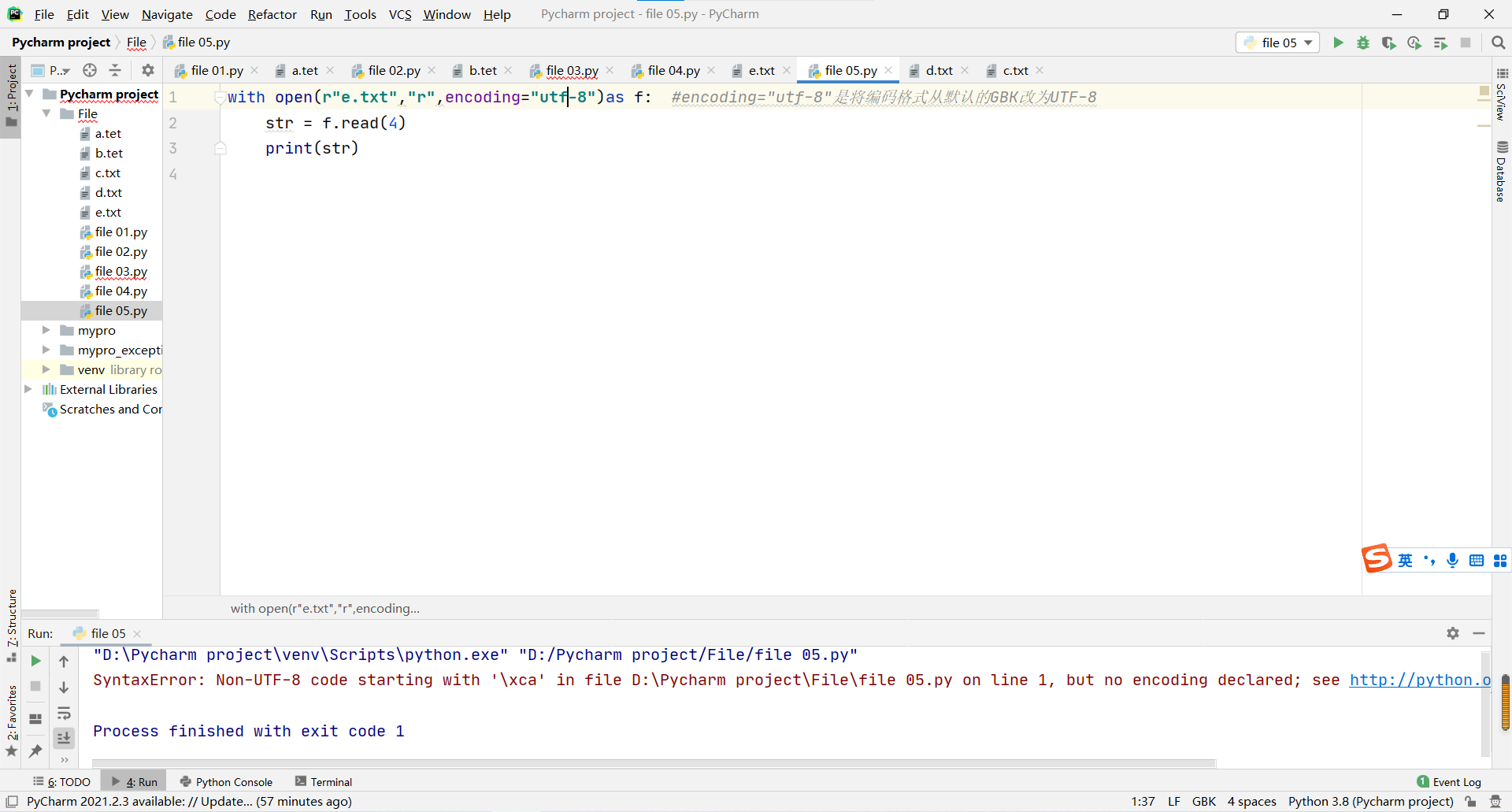Collapse the Pycharm project root node
Image resolution: width=1512 pixels, height=812 pixels.
pyautogui.click(x=29, y=94)
